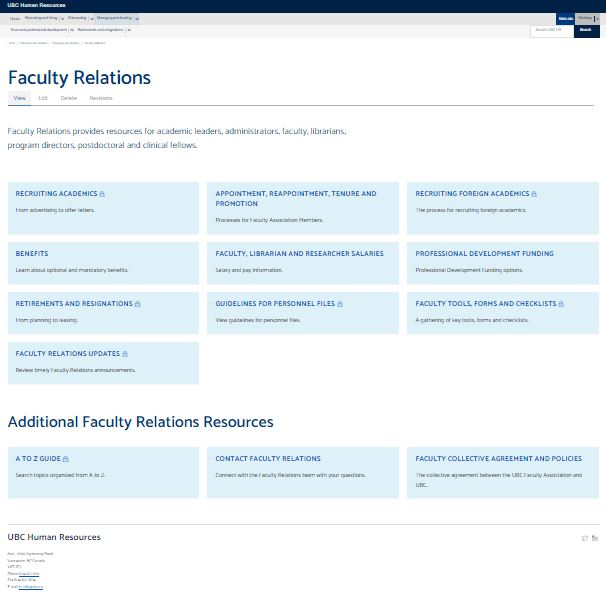Open the Twitter icon in the footer
Viewport: 606px width, 598px height.
[585, 538]
